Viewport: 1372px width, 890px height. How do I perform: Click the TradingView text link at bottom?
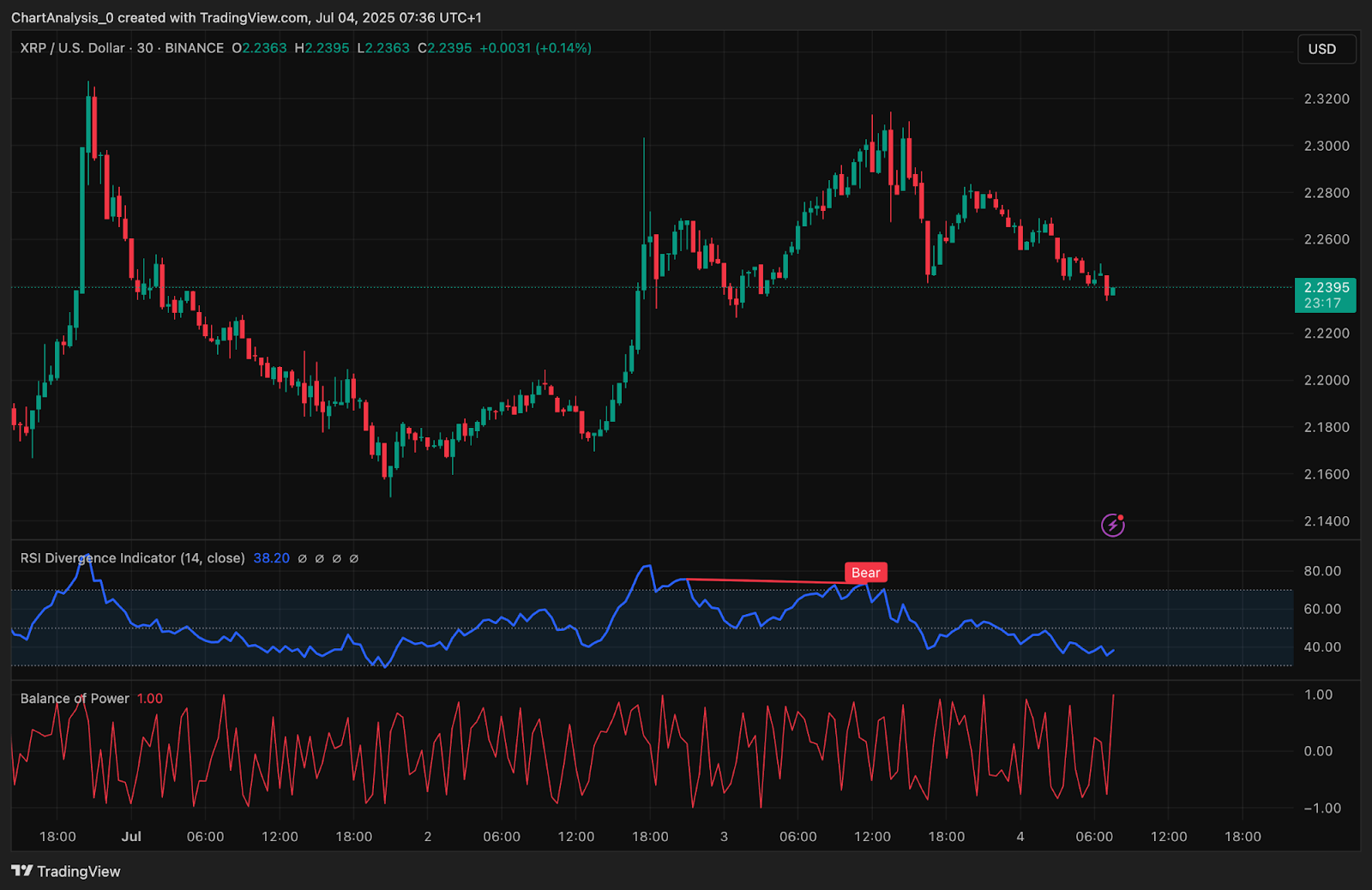coord(78,871)
